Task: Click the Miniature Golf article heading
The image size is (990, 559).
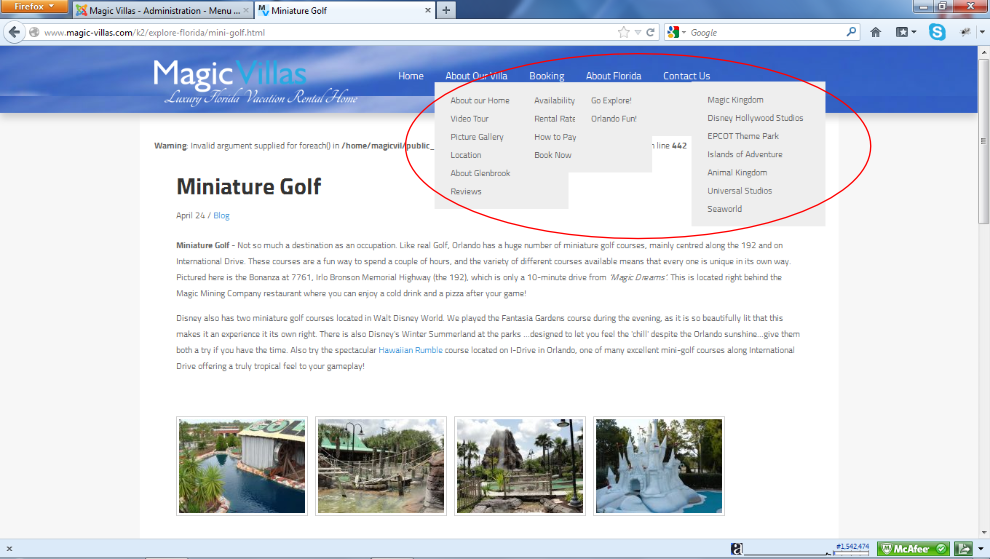Action: (x=249, y=186)
